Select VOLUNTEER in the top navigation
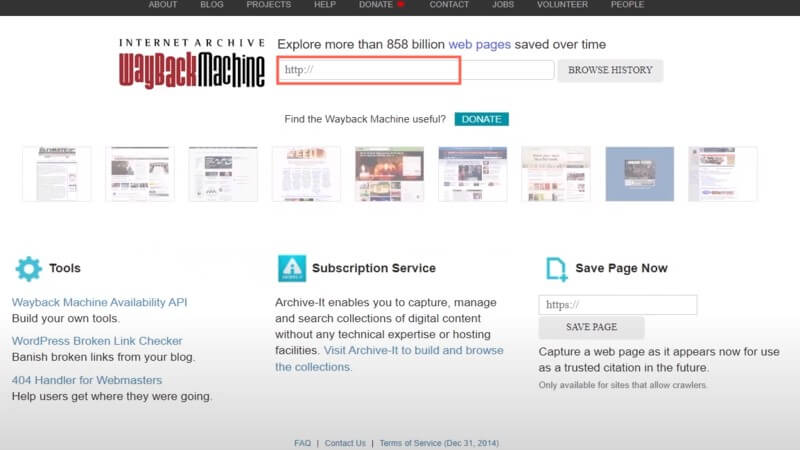Viewport: 800px width, 450px height. pyautogui.click(x=562, y=5)
